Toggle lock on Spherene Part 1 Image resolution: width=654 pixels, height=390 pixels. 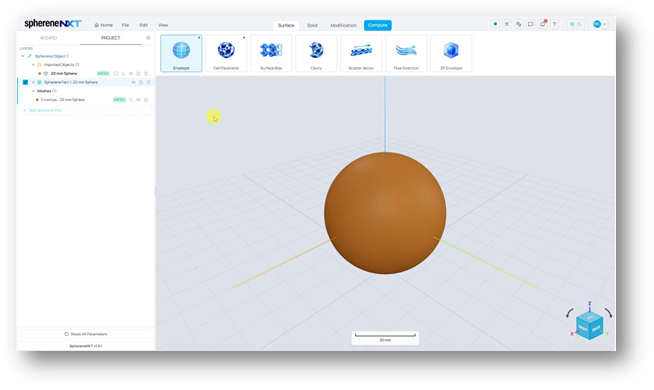(x=141, y=82)
